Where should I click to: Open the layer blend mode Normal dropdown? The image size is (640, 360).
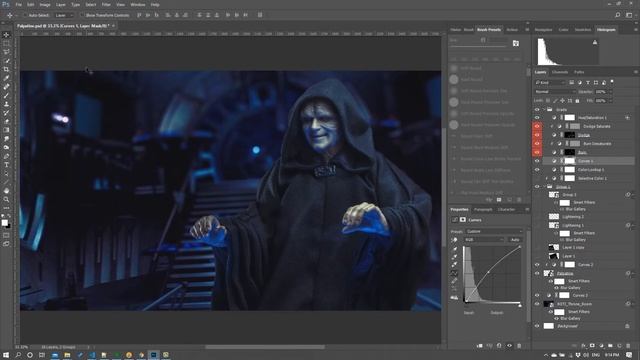[x=555, y=91]
